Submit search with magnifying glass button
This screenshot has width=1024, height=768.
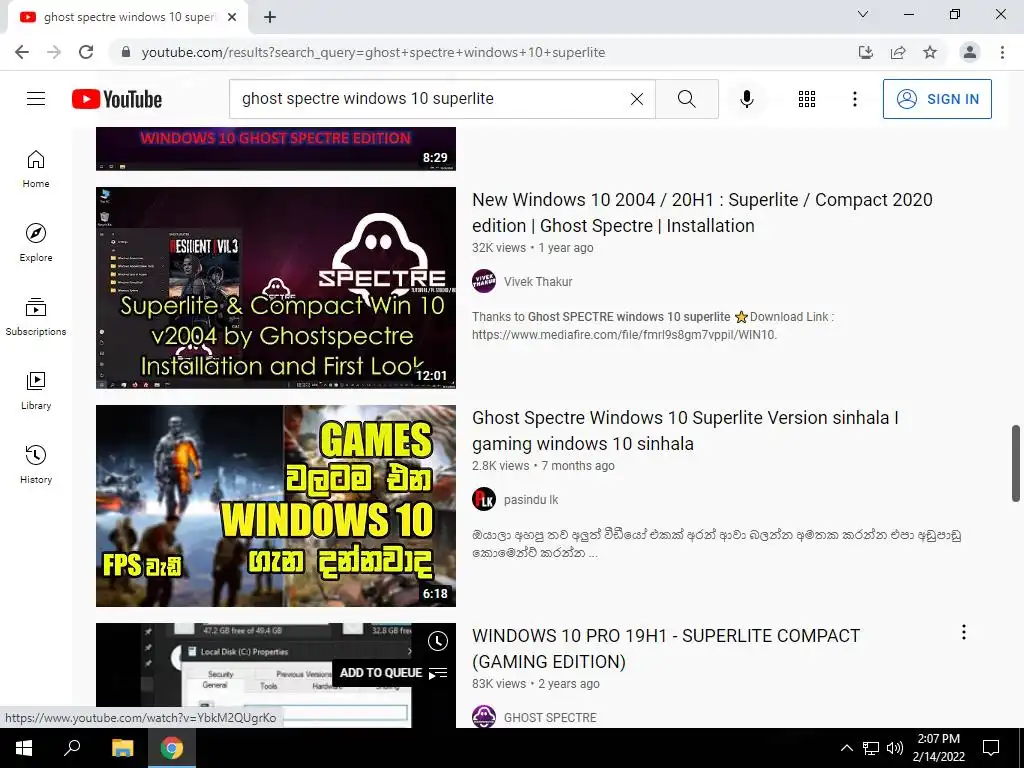(x=686, y=99)
